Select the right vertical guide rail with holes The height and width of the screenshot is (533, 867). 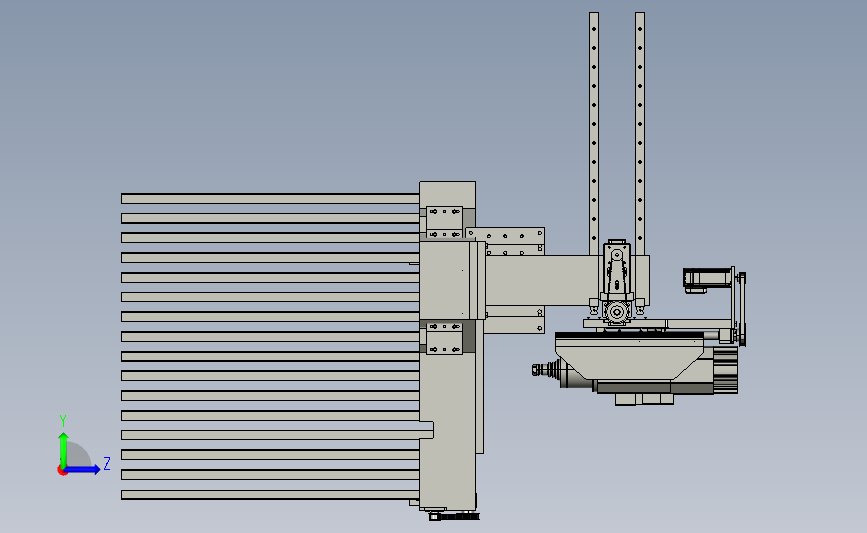click(640, 134)
